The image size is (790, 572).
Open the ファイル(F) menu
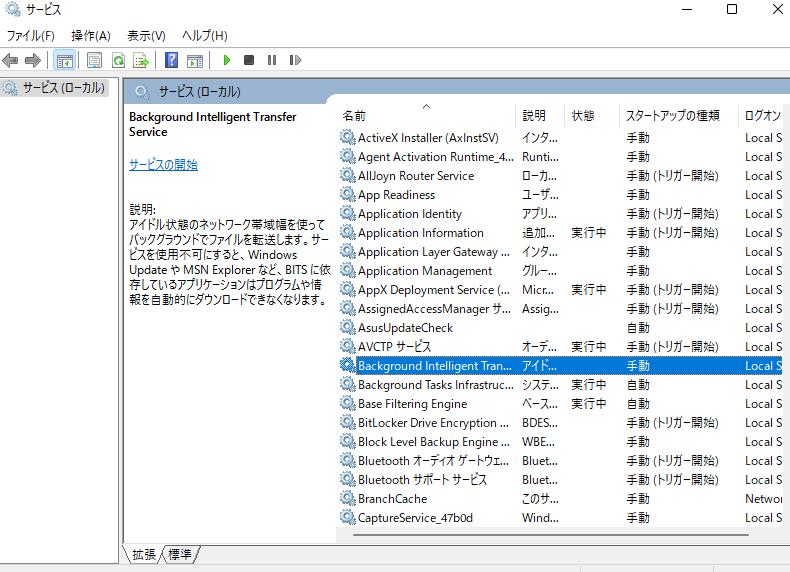coord(31,36)
